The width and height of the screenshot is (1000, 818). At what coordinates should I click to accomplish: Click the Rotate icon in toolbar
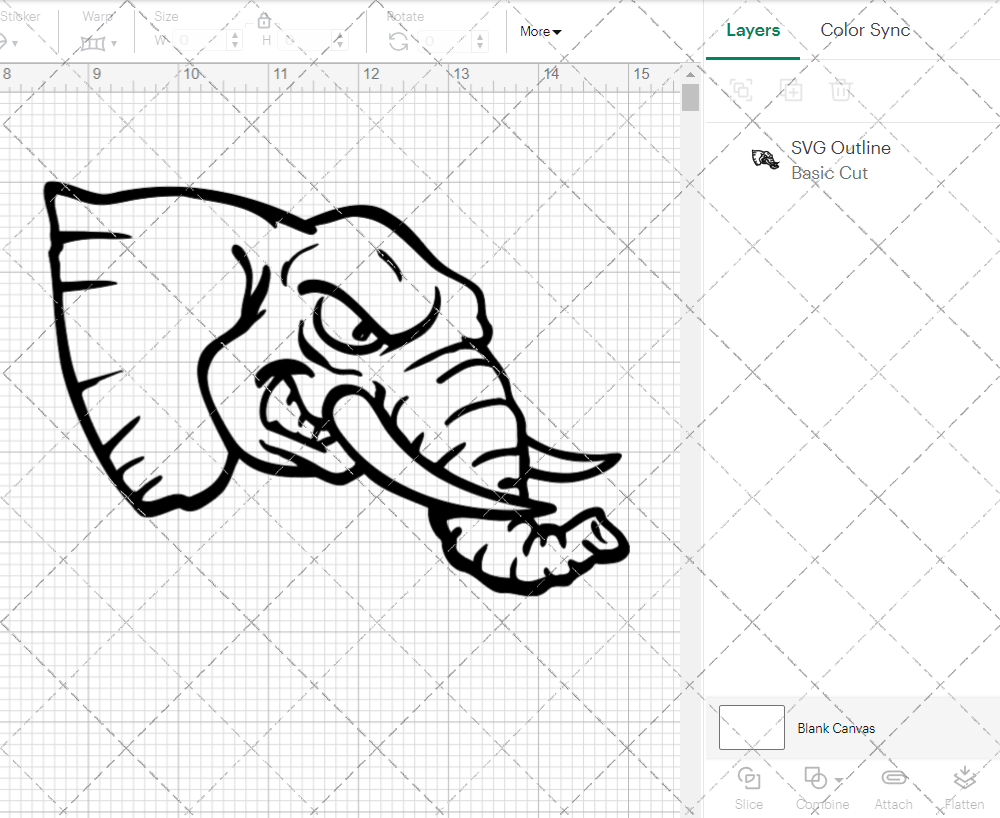[x=398, y=41]
